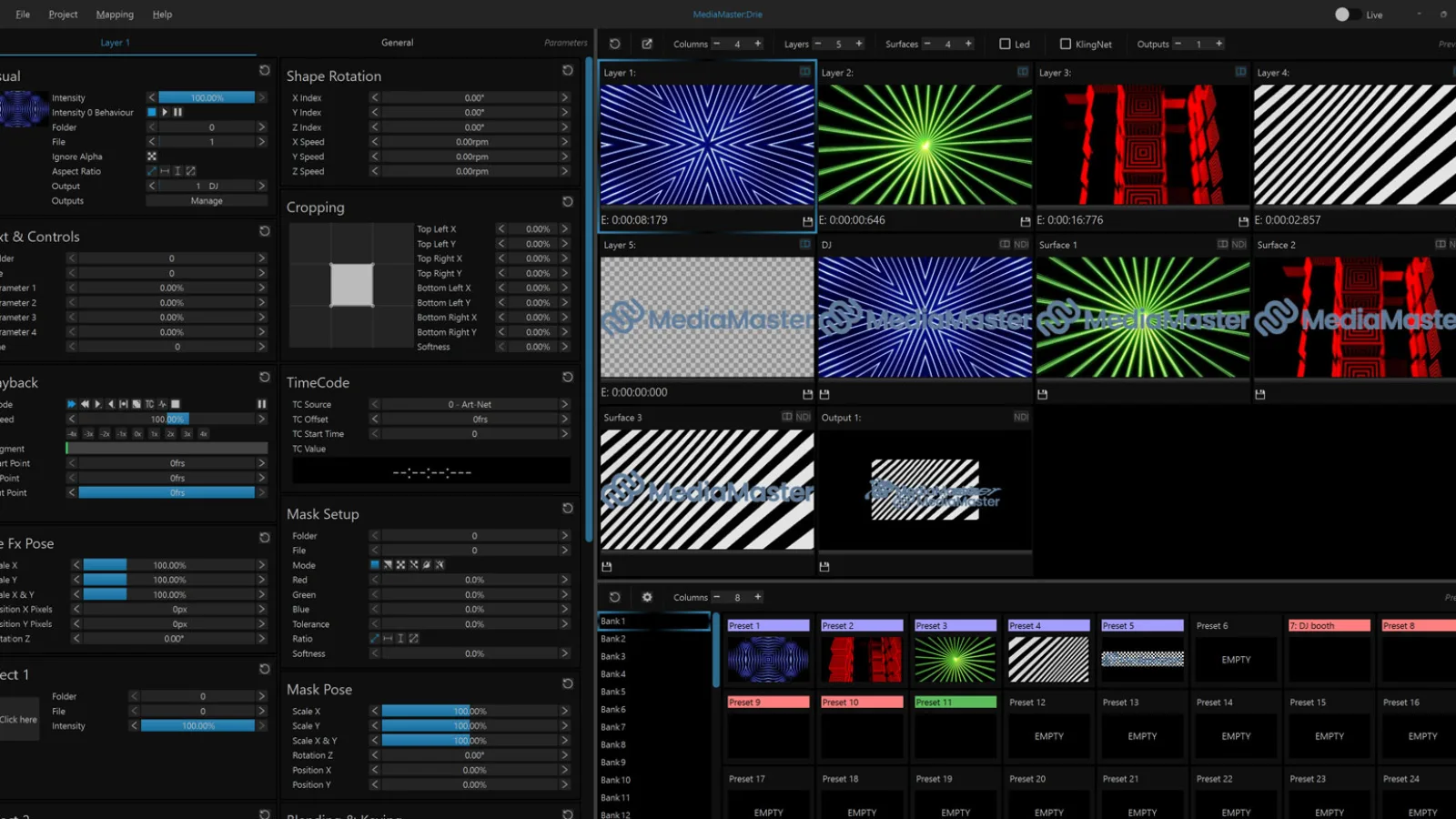Click the Cropping preview square
The width and height of the screenshot is (1456, 819).
tap(351, 285)
